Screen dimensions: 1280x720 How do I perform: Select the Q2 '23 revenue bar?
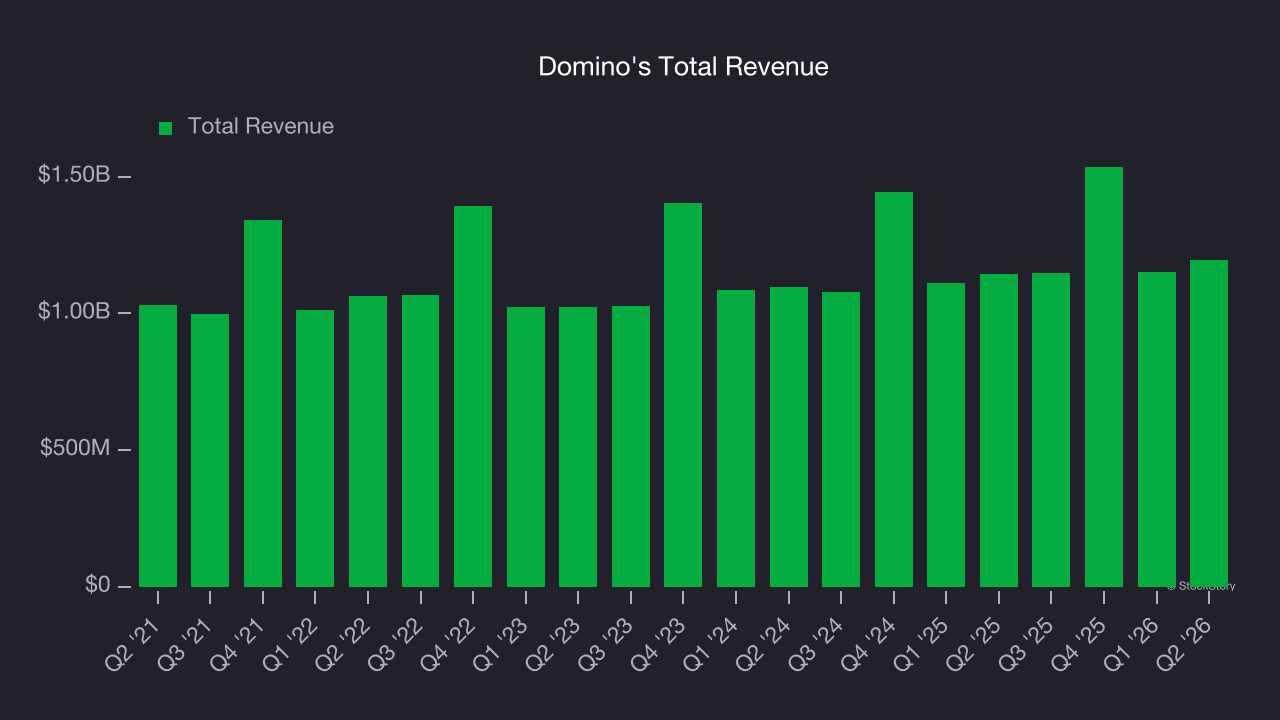578,447
